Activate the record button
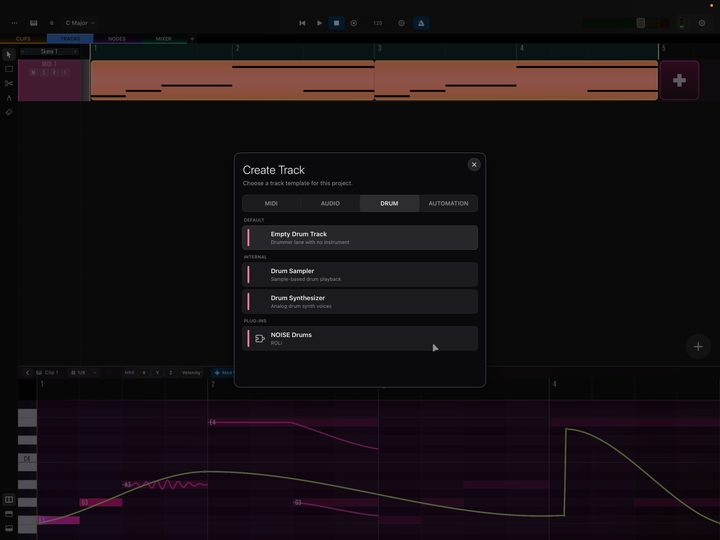 tap(354, 23)
